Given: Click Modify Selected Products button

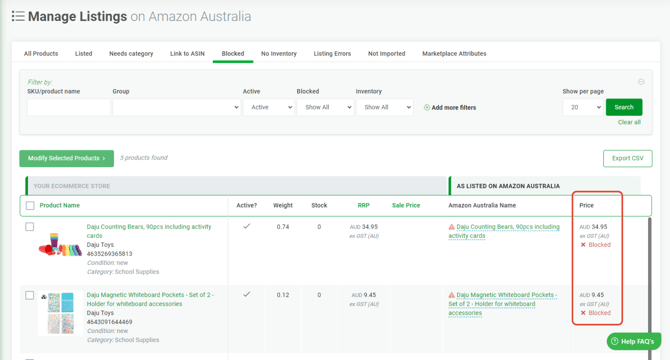Looking at the screenshot, I should [x=67, y=158].
